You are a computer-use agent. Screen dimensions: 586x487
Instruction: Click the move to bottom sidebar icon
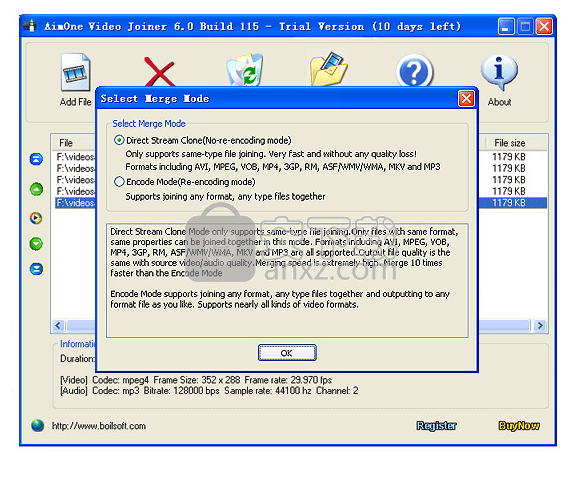coord(36,269)
